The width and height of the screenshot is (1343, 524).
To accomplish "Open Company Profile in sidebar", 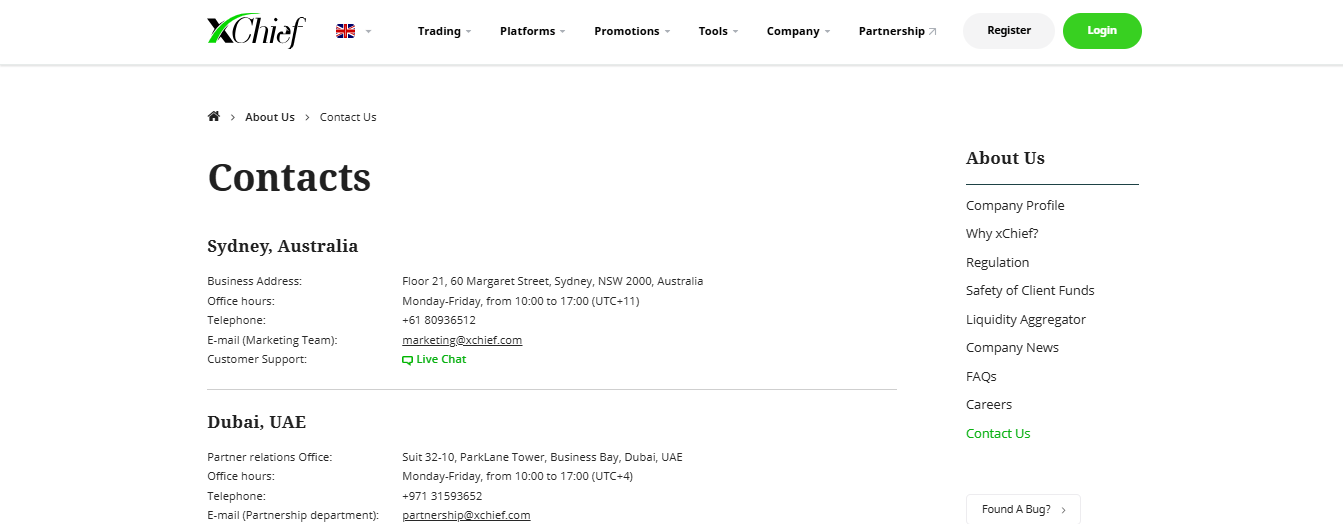I will click(x=1015, y=205).
